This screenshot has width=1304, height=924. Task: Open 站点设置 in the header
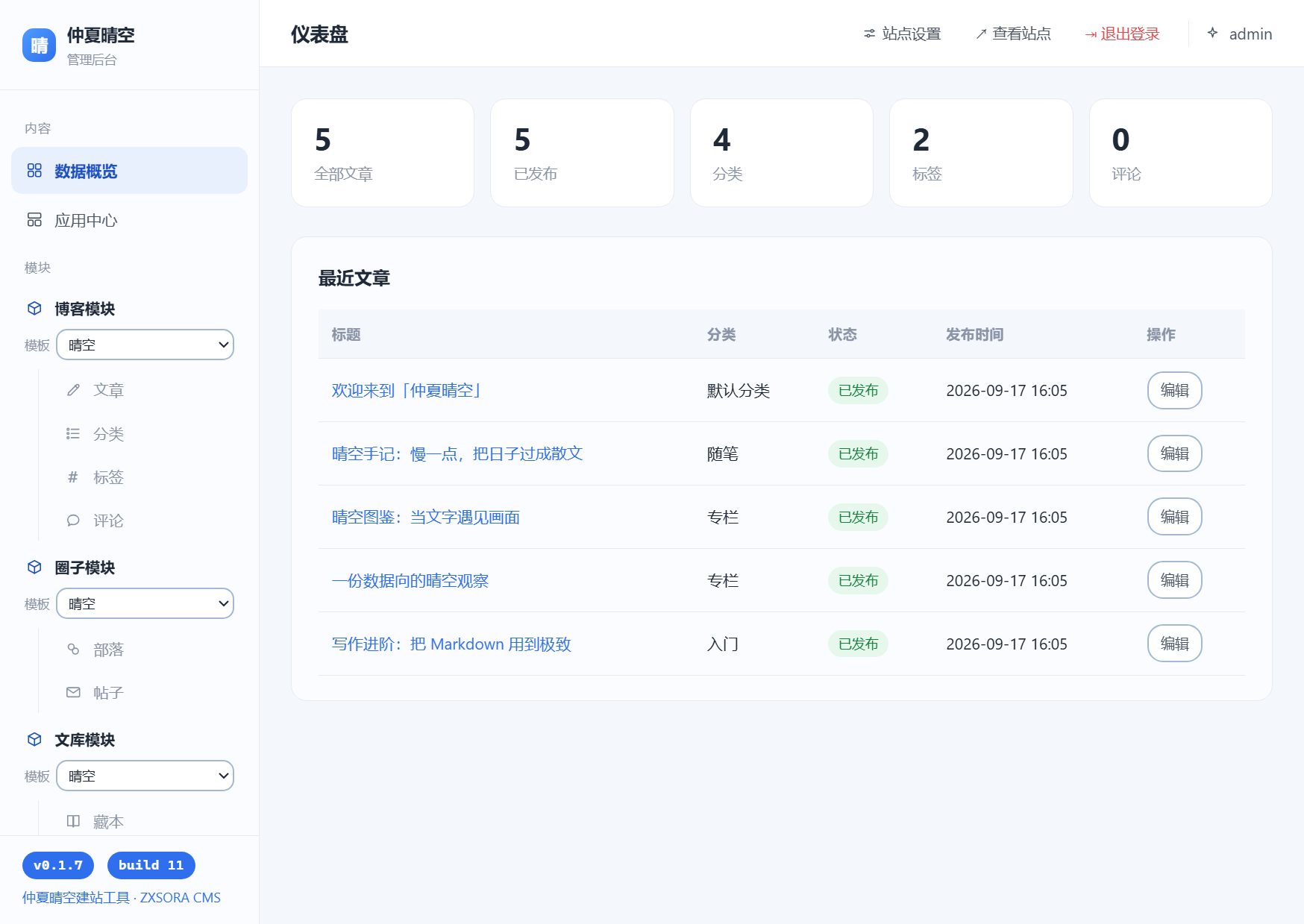click(x=902, y=34)
